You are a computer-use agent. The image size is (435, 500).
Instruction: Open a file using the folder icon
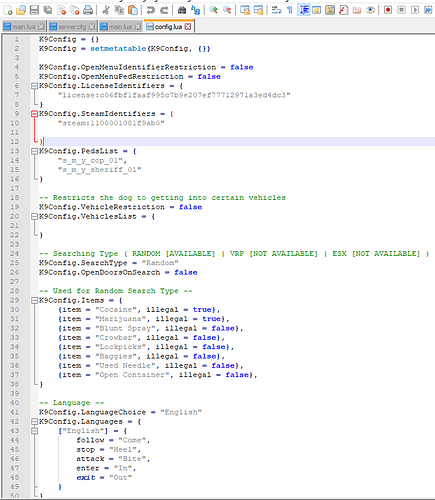click(x=21, y=10)
